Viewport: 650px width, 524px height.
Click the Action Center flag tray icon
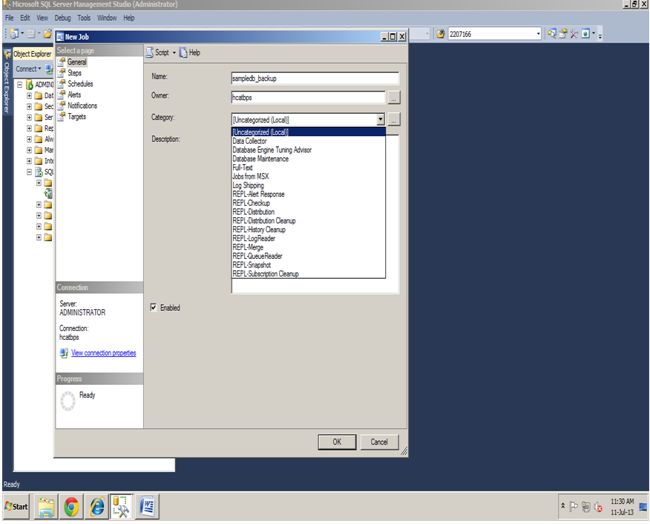pyautogui.click(x=574, y=507)
